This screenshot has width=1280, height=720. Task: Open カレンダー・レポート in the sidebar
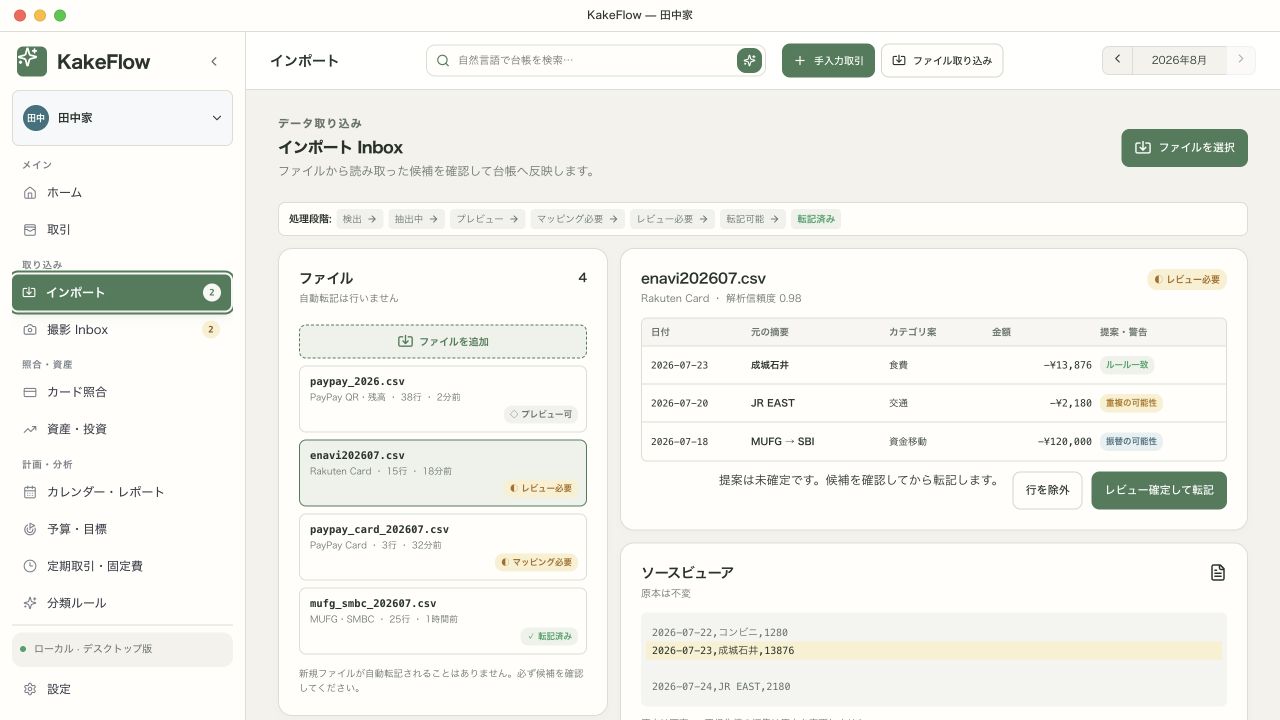coord(122,492)
